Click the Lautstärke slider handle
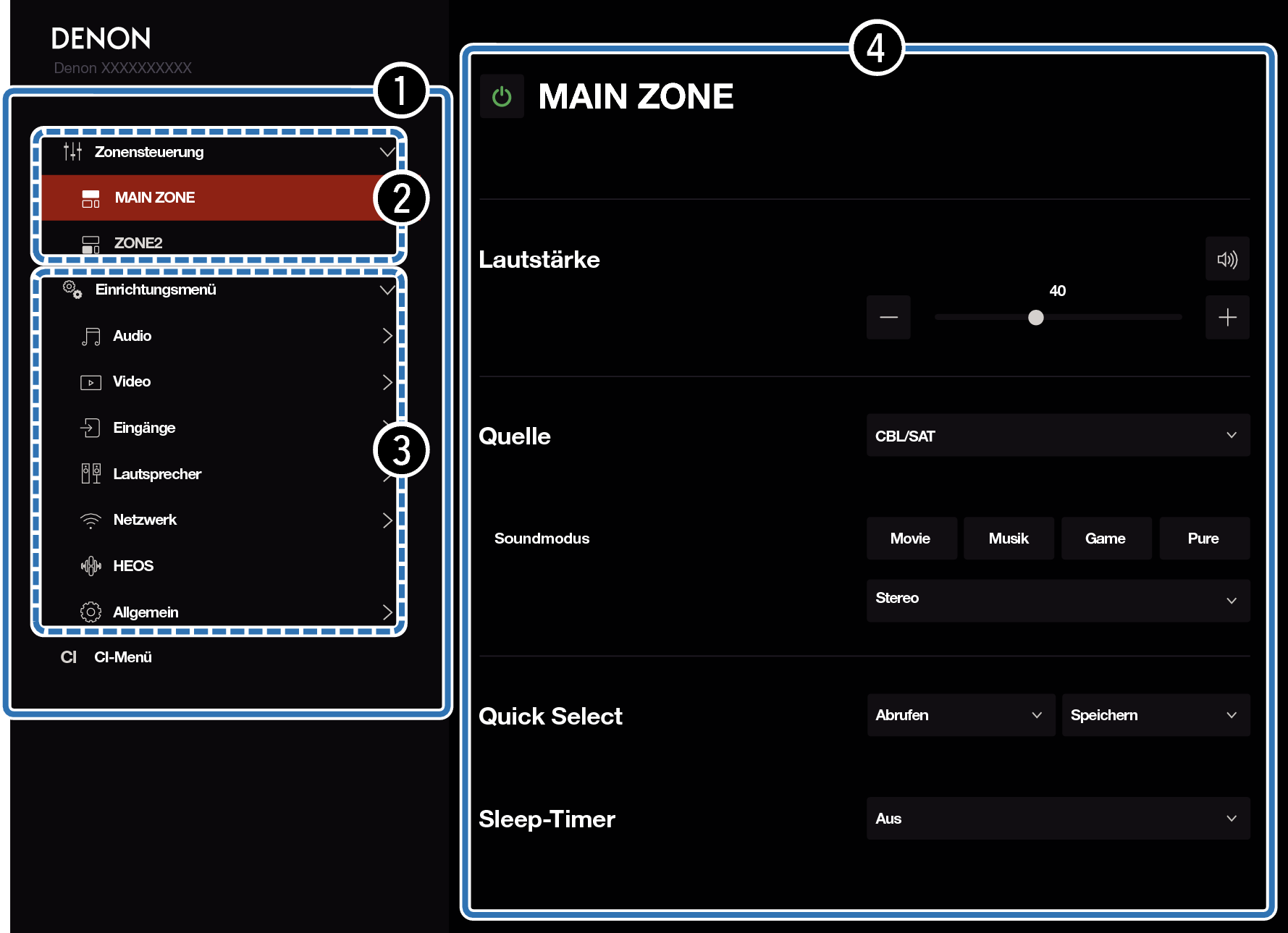This screenshot has width=1288, height=933. [1035, 318]
